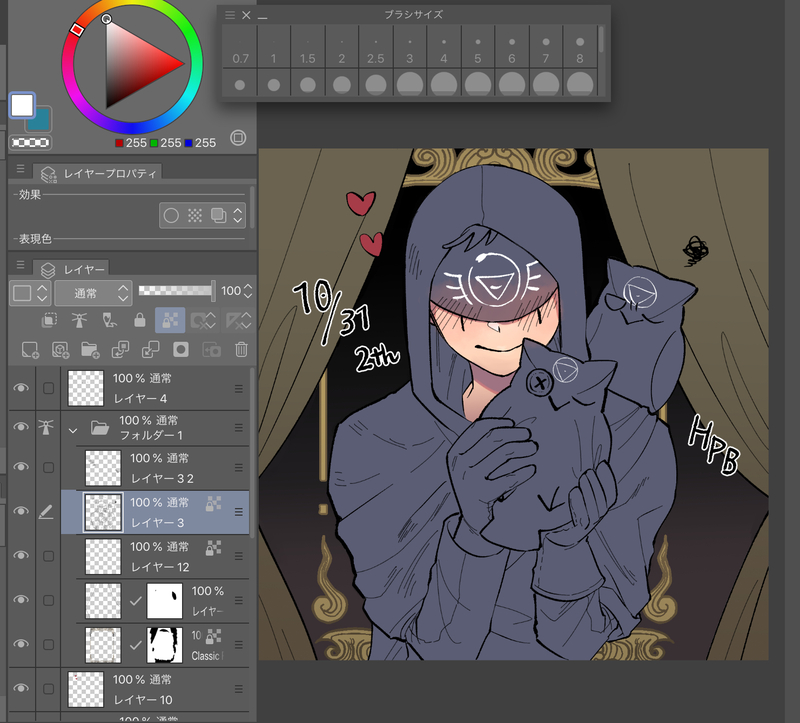Tick the checkbox beside レイヤー 4
Screen dimensions: 800x723
point(48,388)
